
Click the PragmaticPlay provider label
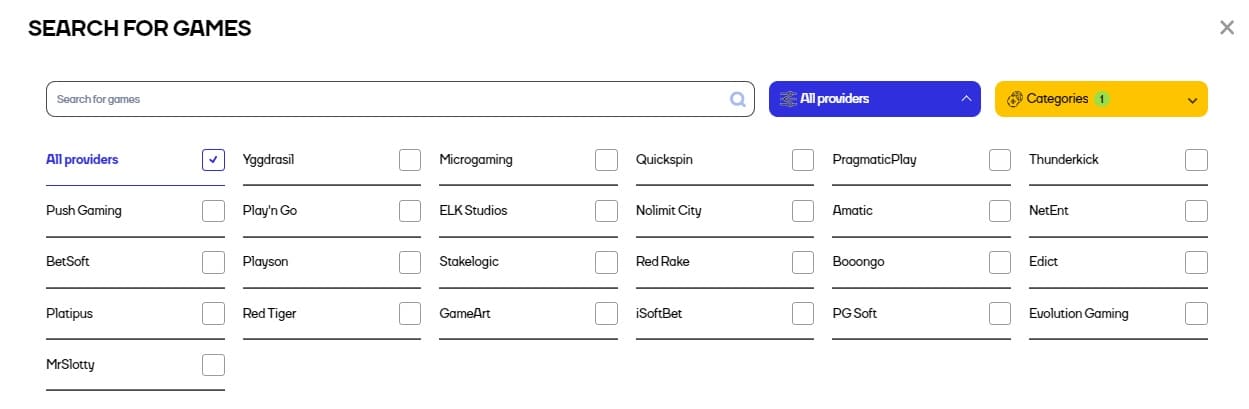click(874, 160)
